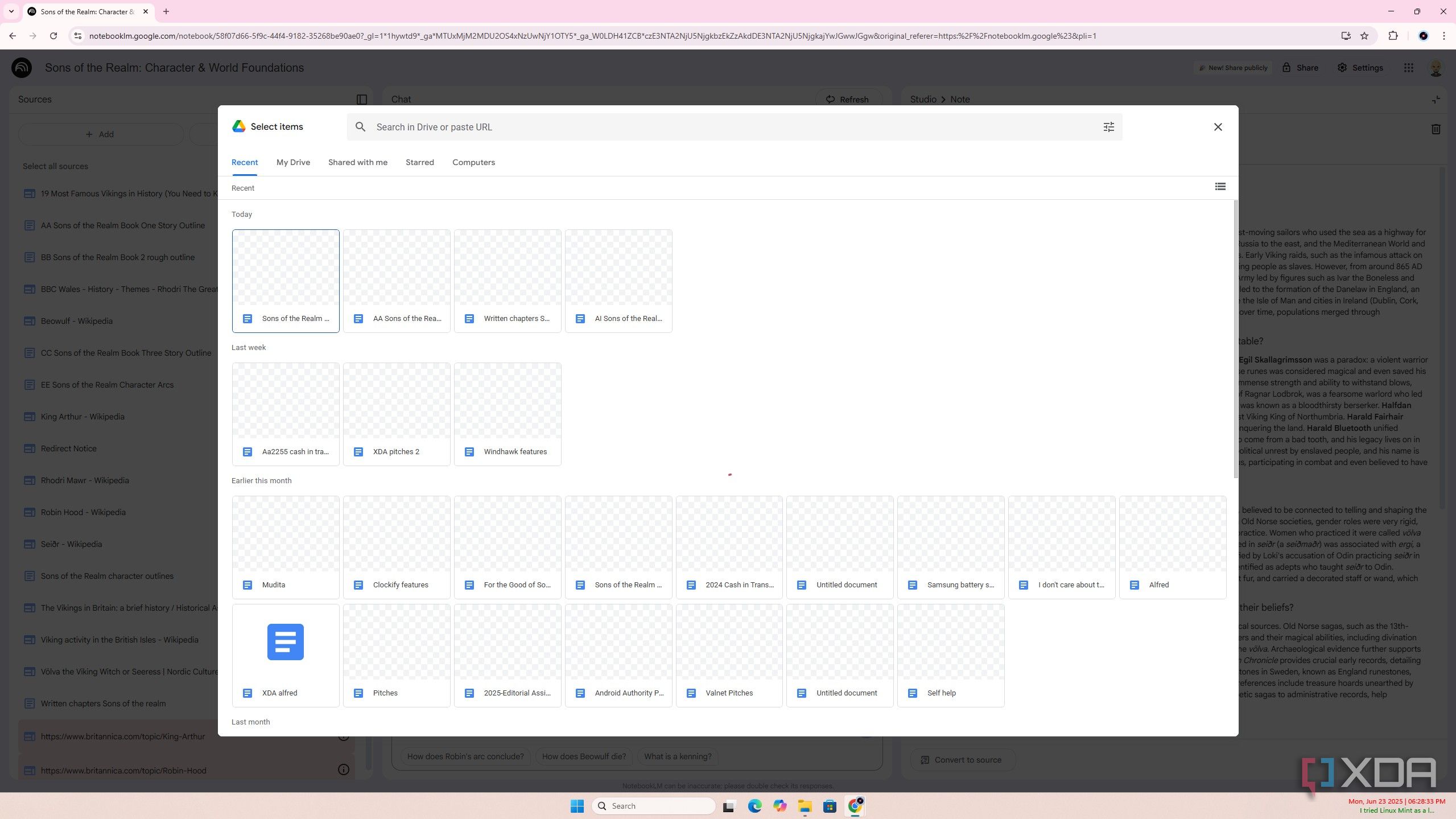Open NotebookLM Settings
The width and height of the screenshot is (1456, 819).
pyautogui.click(x=1360, y=68)
